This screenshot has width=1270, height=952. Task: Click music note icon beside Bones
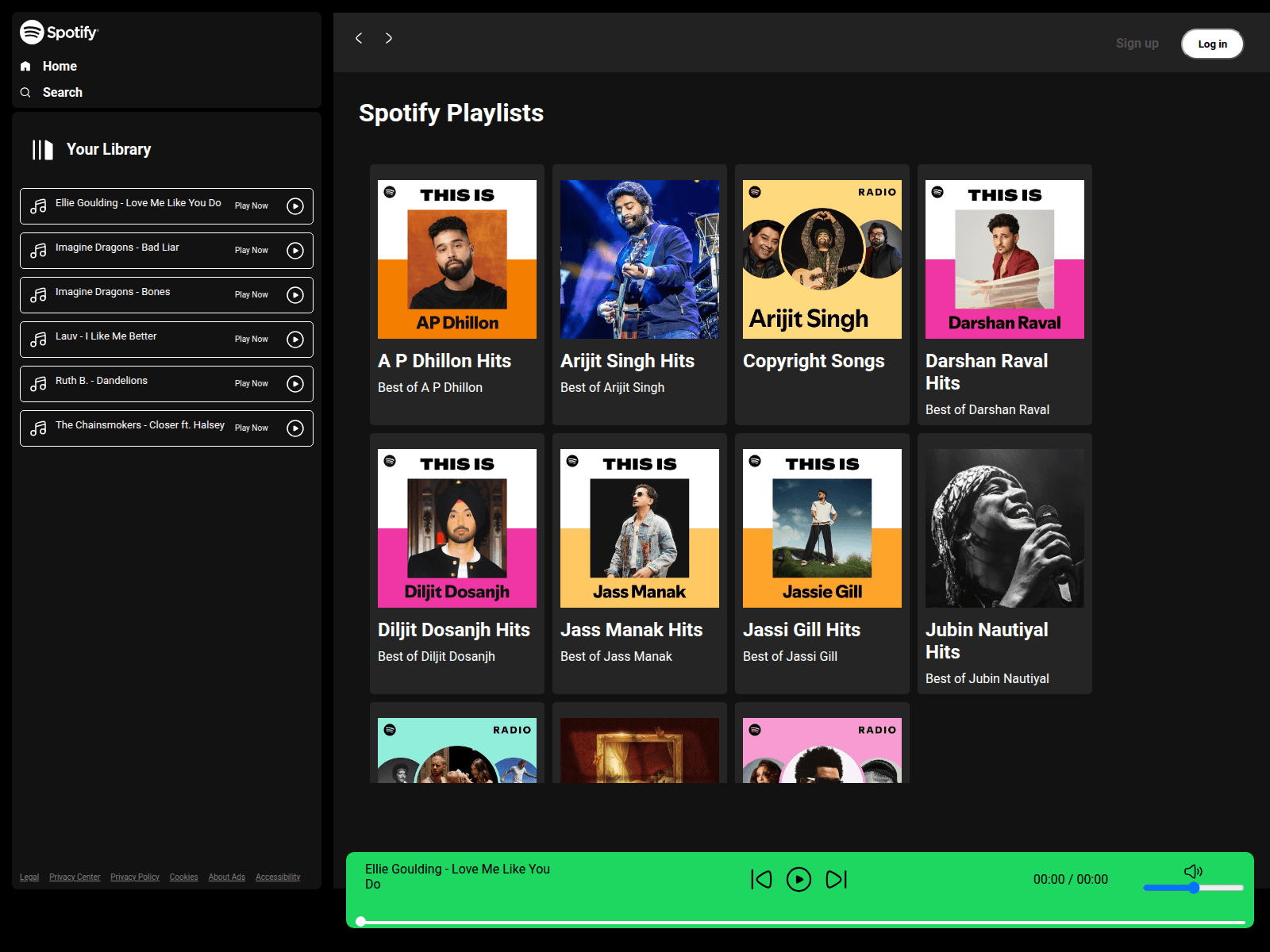38,295
